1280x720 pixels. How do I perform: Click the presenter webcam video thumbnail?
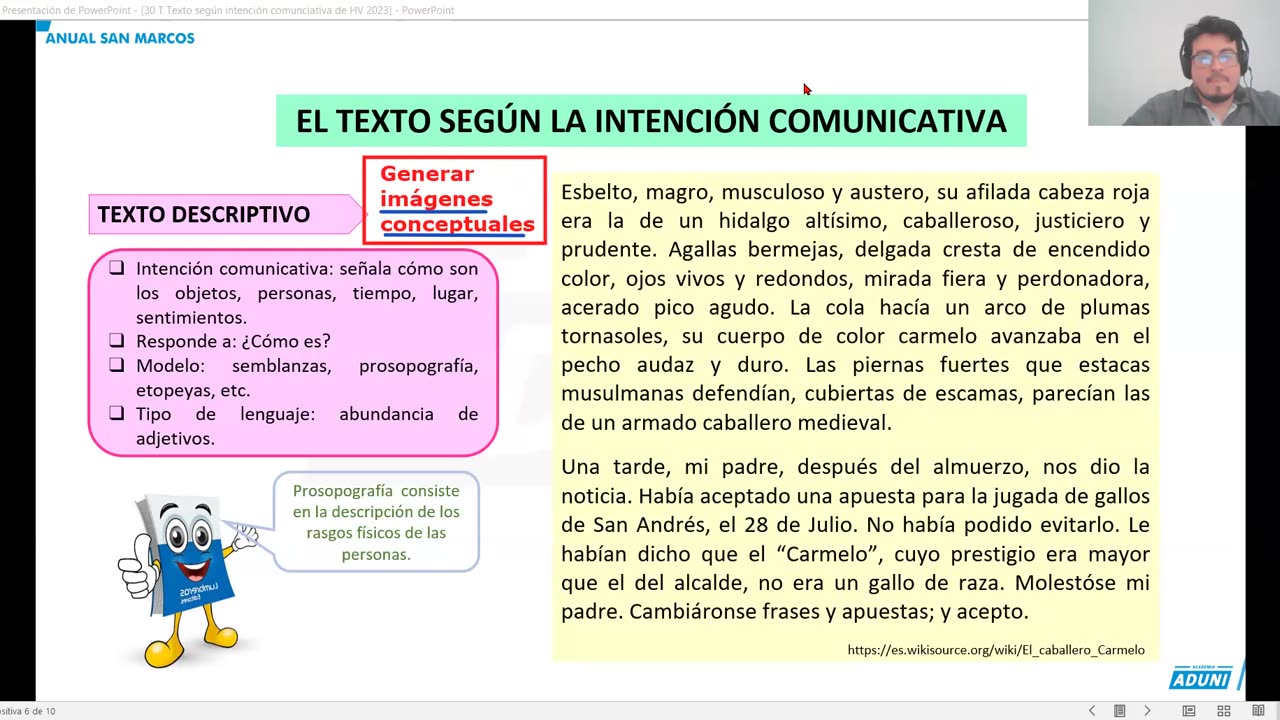[1184, 62]
